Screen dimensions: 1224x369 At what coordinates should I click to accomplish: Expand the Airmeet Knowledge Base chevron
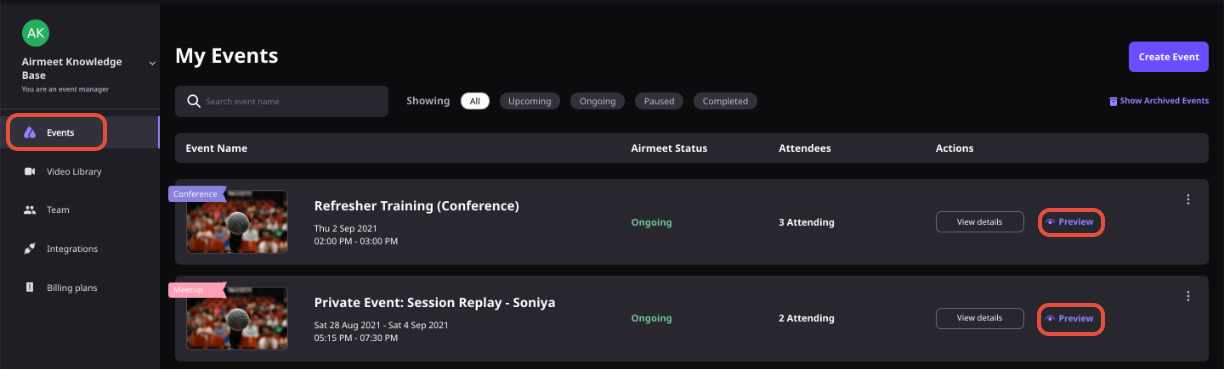pyautogui.click(x=152, y=63)
